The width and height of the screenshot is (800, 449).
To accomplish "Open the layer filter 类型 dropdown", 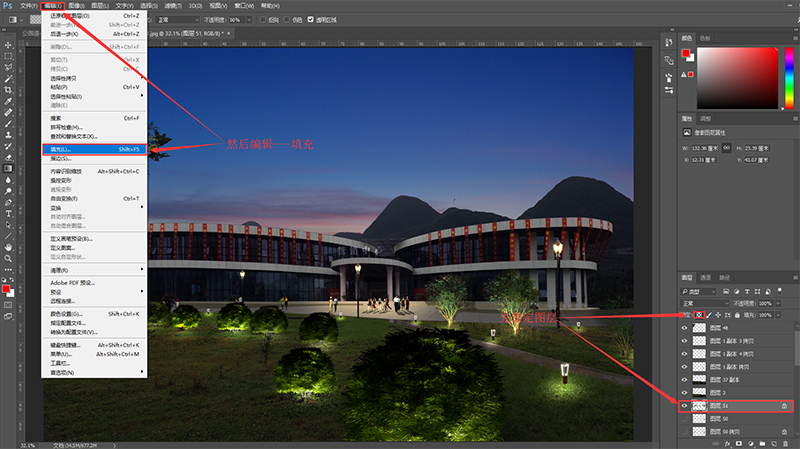I will tap(696, 290).
